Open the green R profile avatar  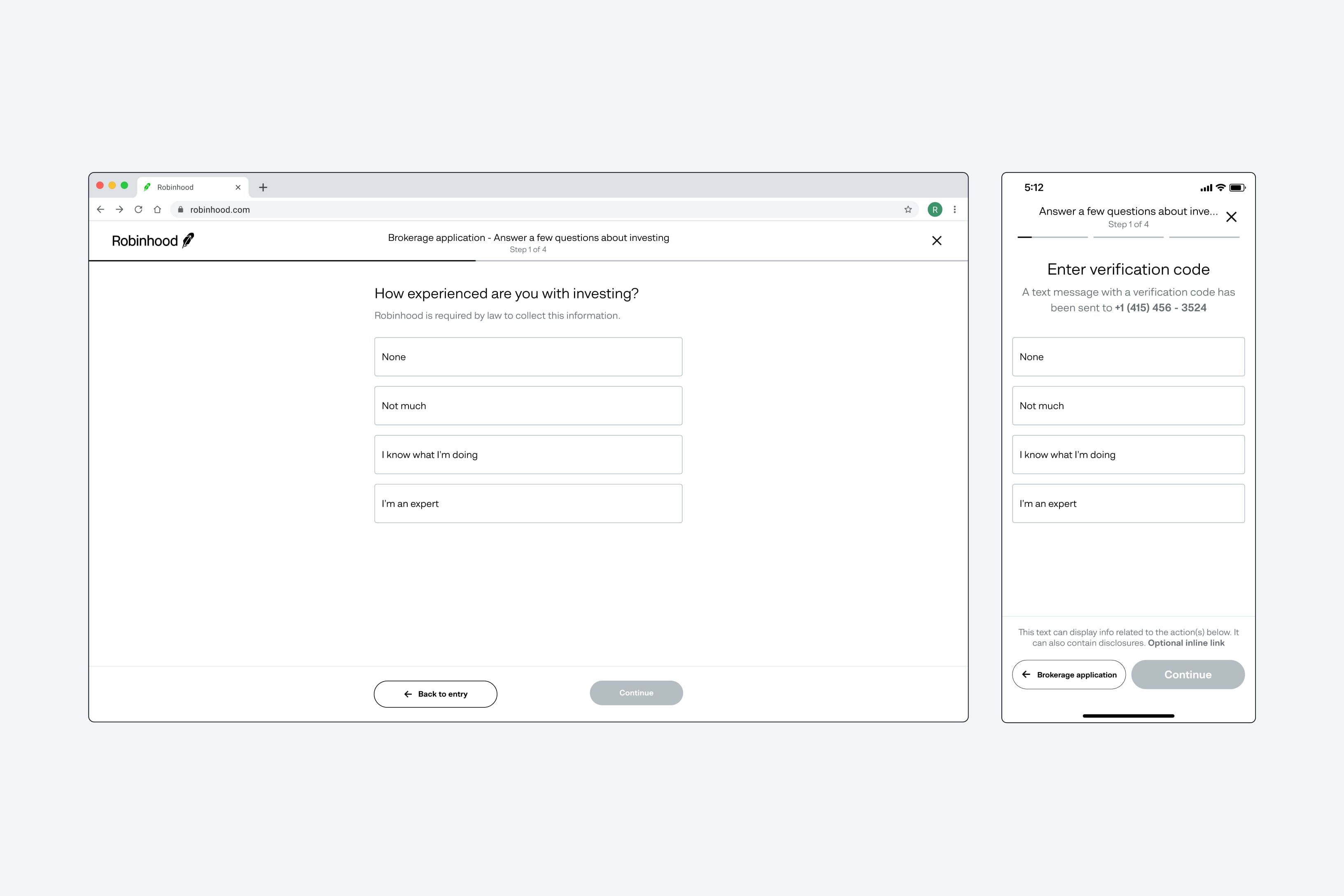tap(935, 210)
